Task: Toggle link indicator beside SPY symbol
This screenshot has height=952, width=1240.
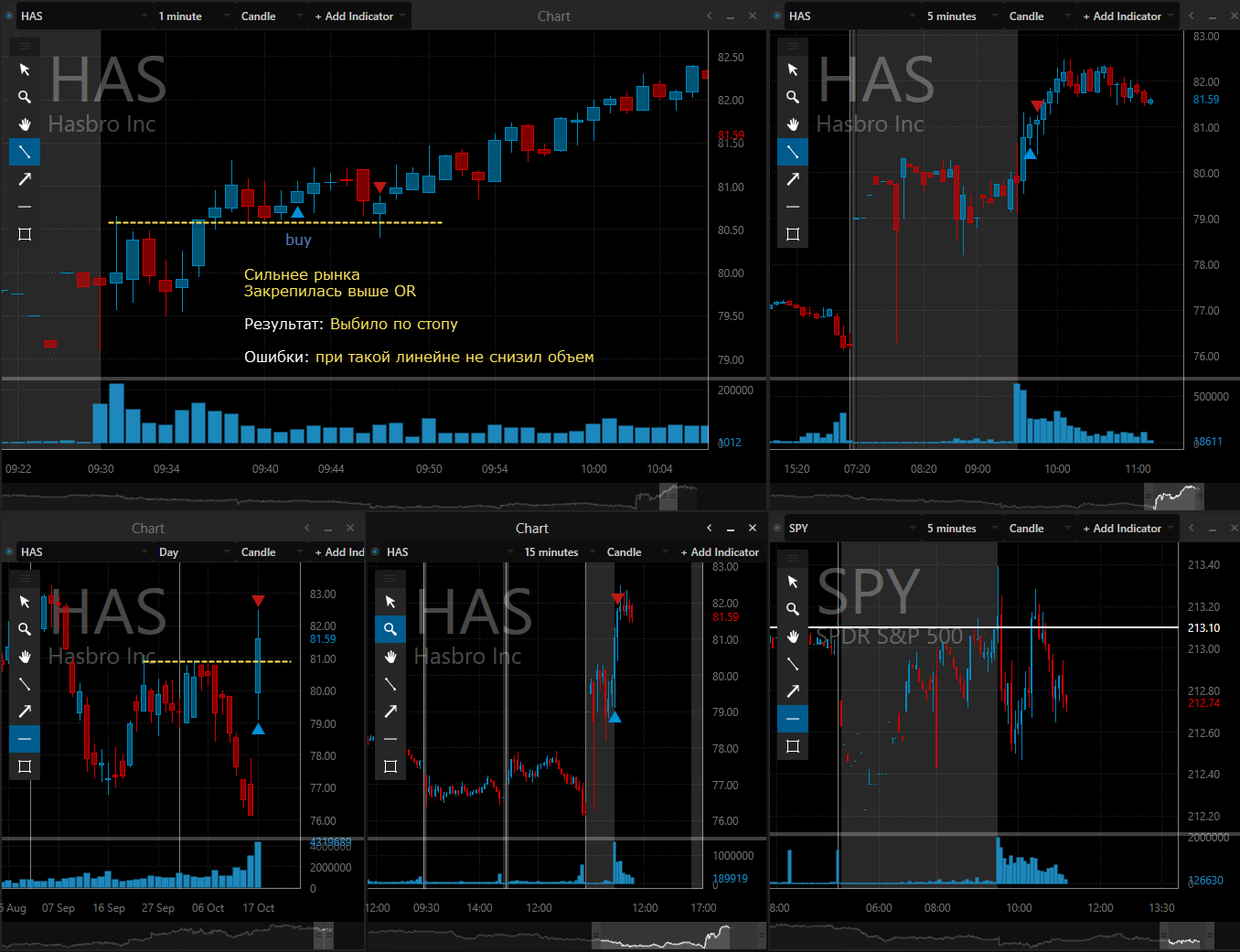Action: [x=777, y=528]
